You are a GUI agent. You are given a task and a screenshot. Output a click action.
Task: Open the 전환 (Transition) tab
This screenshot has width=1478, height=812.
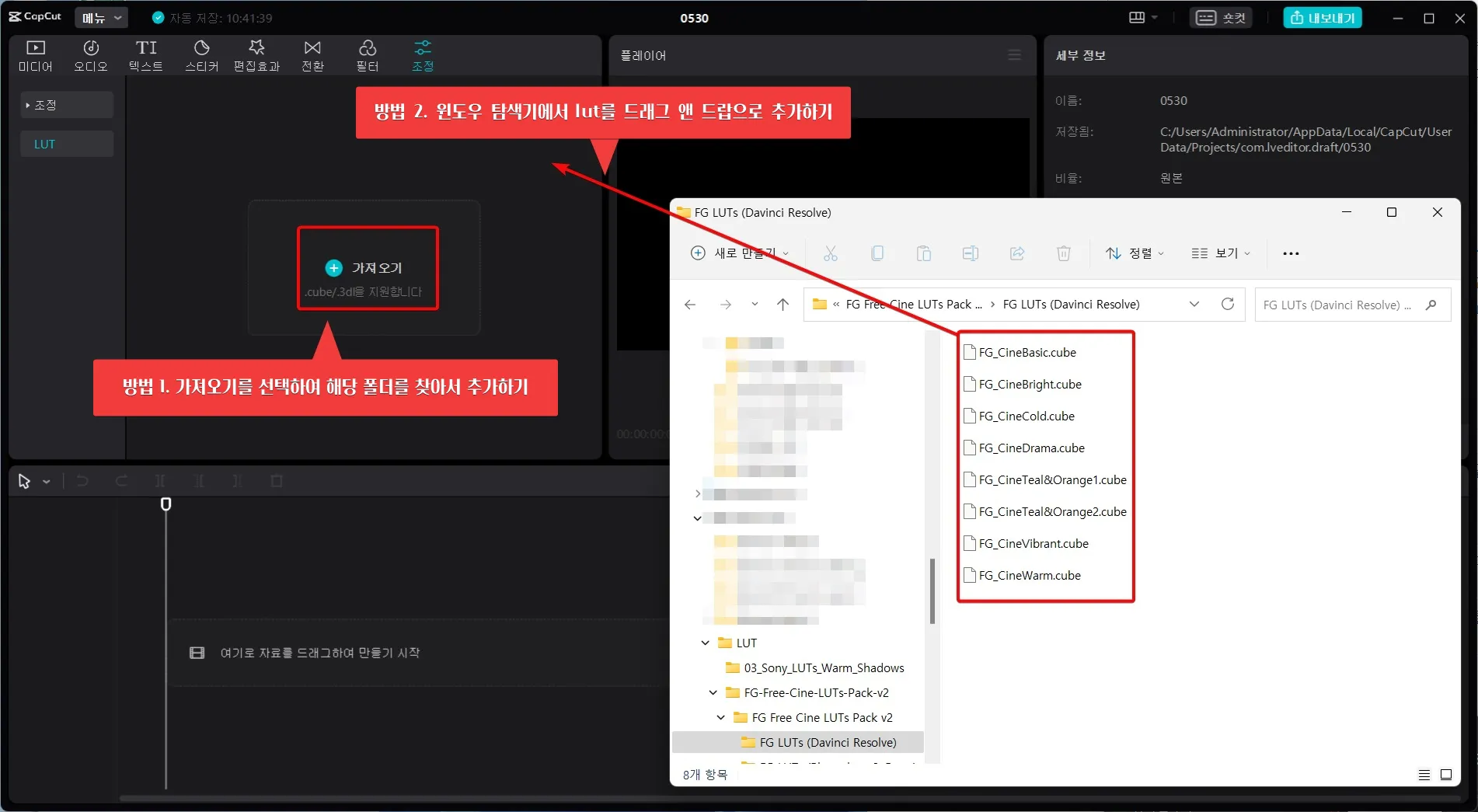click(x=312, y=56)
